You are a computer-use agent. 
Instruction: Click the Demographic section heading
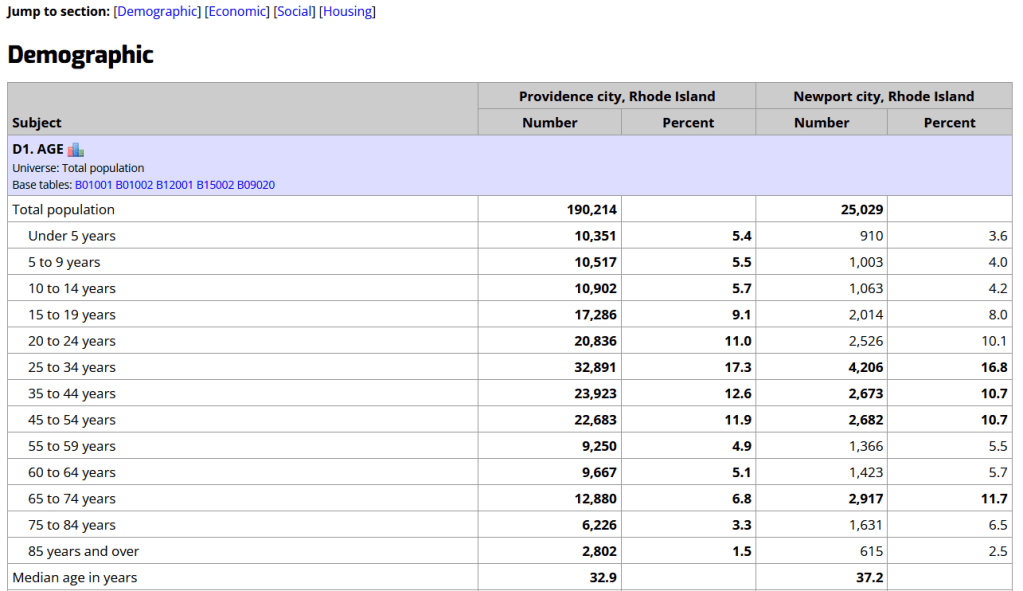[x=81, y=55]
